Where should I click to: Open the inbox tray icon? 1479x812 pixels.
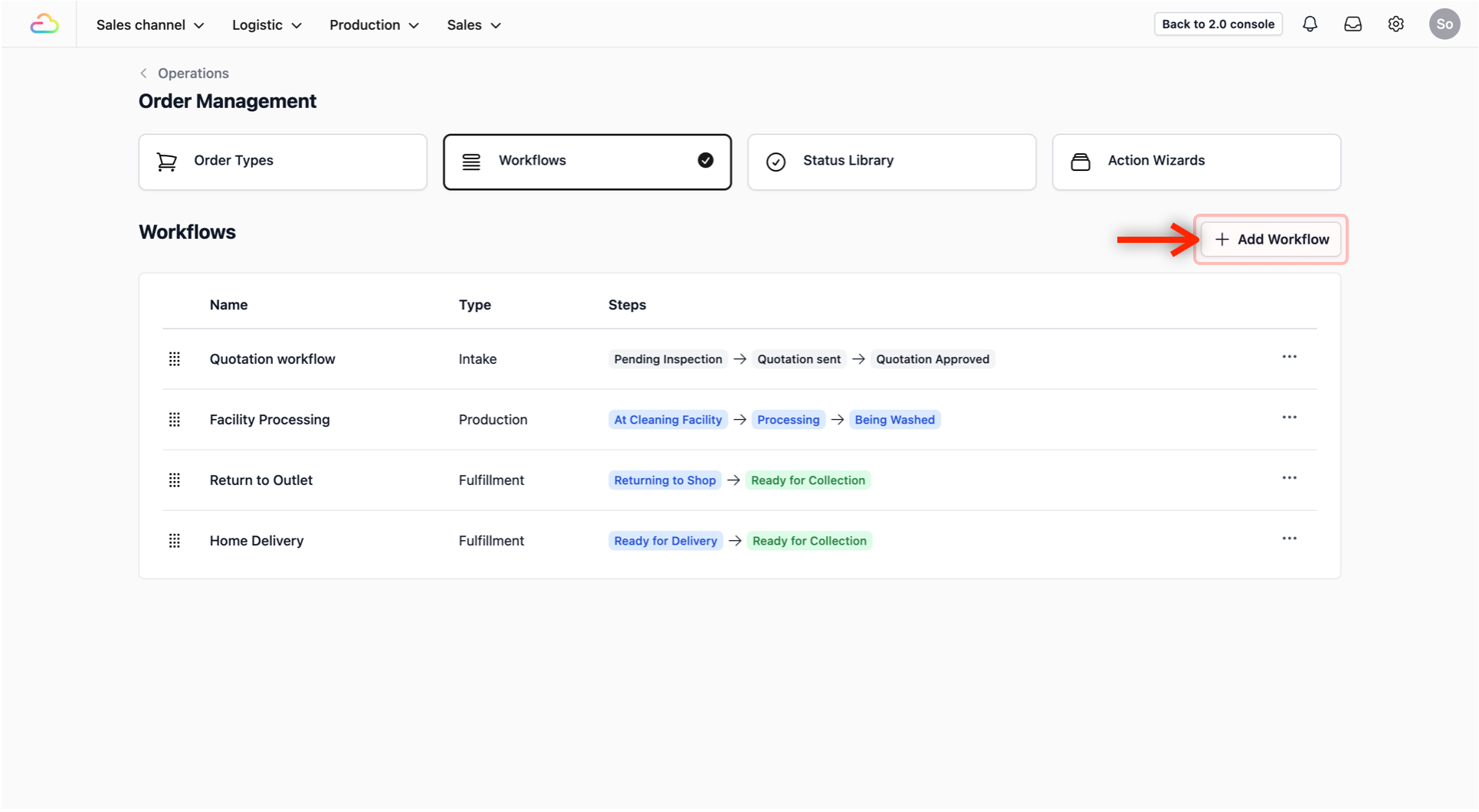[1353, 25]
